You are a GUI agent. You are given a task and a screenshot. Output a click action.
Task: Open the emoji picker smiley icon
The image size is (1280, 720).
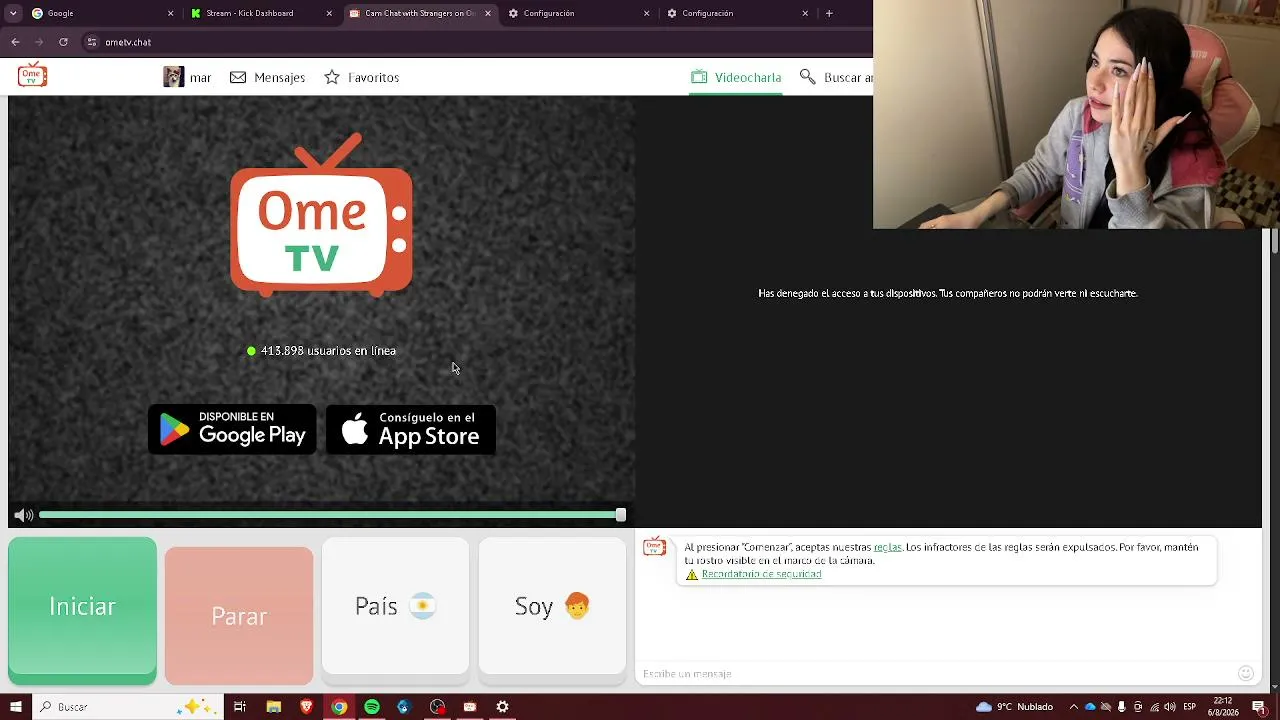click(1245, 673)
